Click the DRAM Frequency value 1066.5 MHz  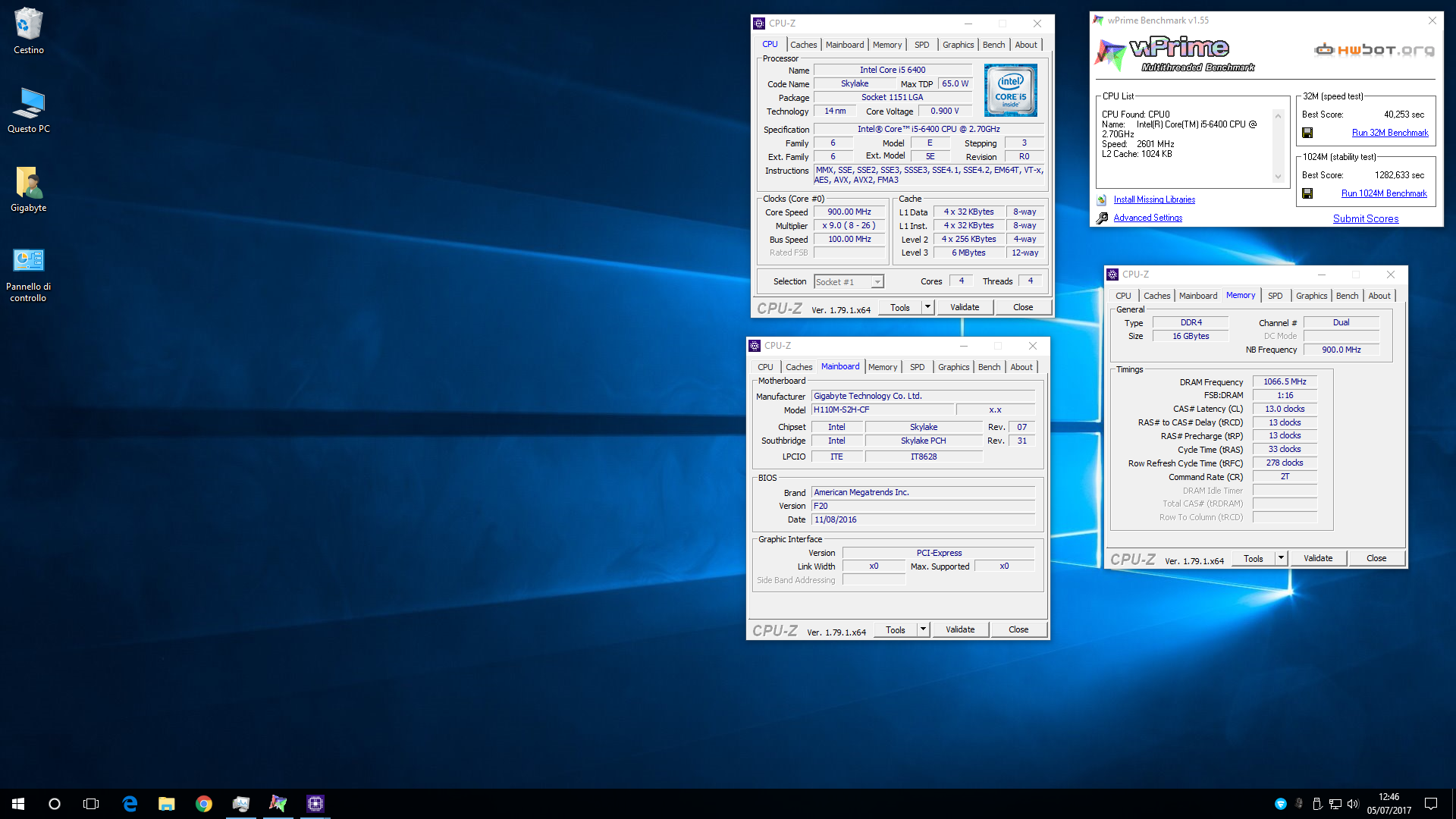coord(1285,382)
